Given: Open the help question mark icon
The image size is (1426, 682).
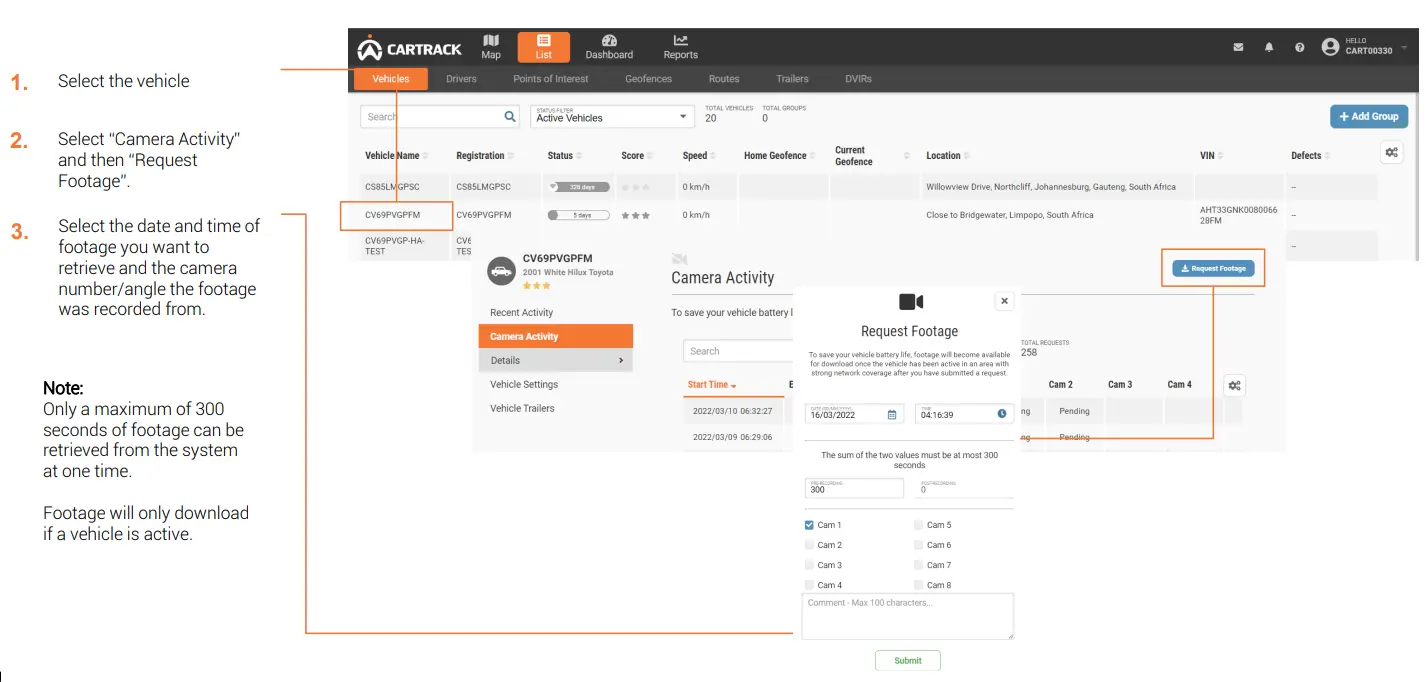Looking at the screenshot, I should click(1299, 47).
